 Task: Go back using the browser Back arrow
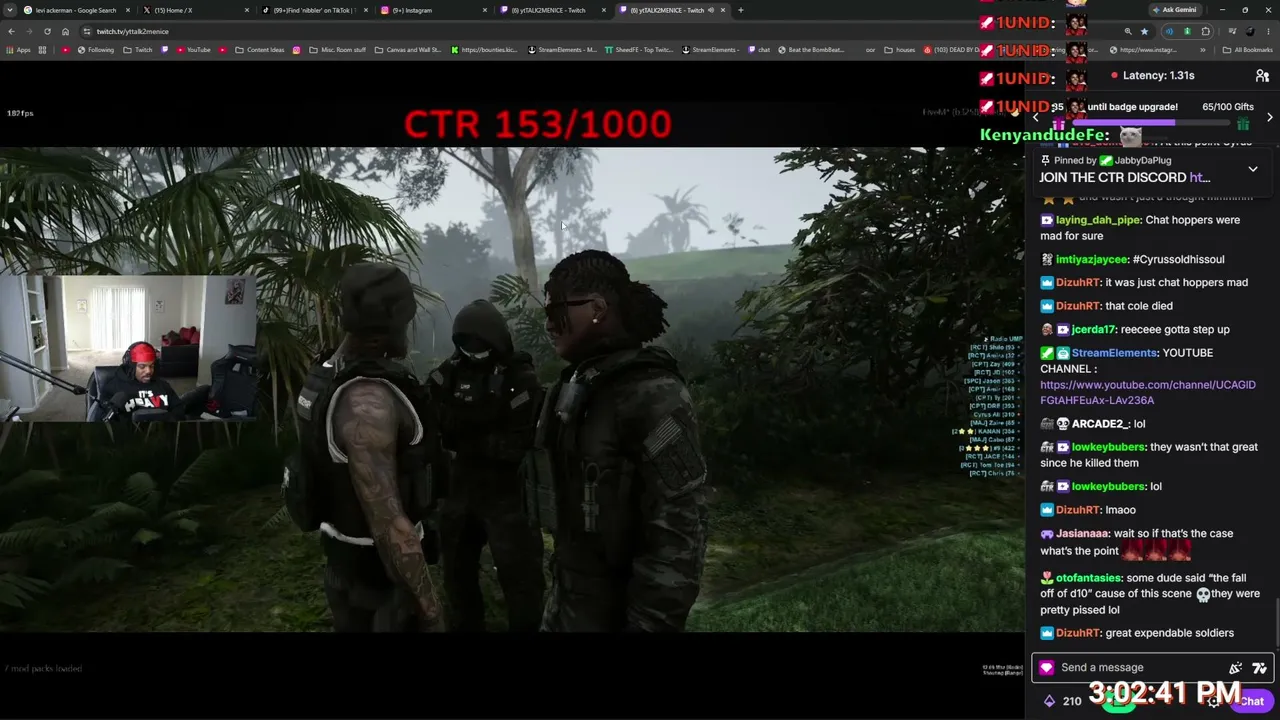pos(11,31)
